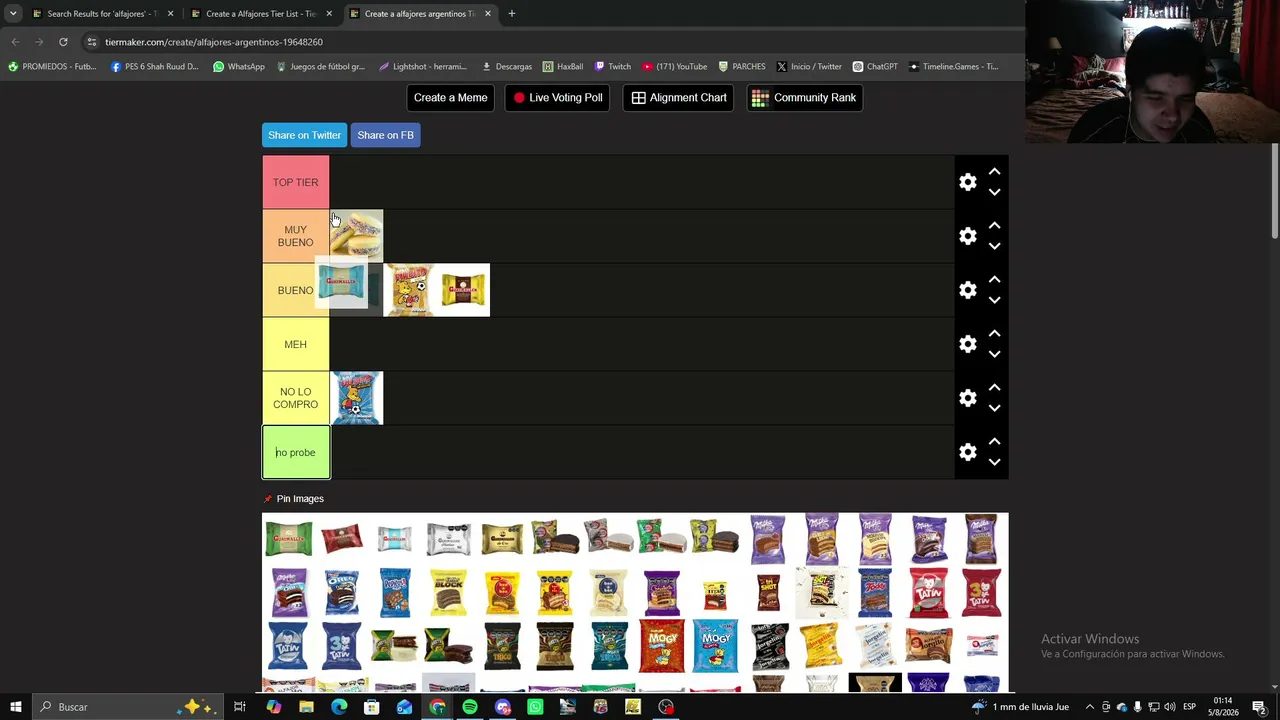Select the red Tatin alfajor image
Image resolution: width=1280 pixels, height=720 pixels.
[928, 593]
